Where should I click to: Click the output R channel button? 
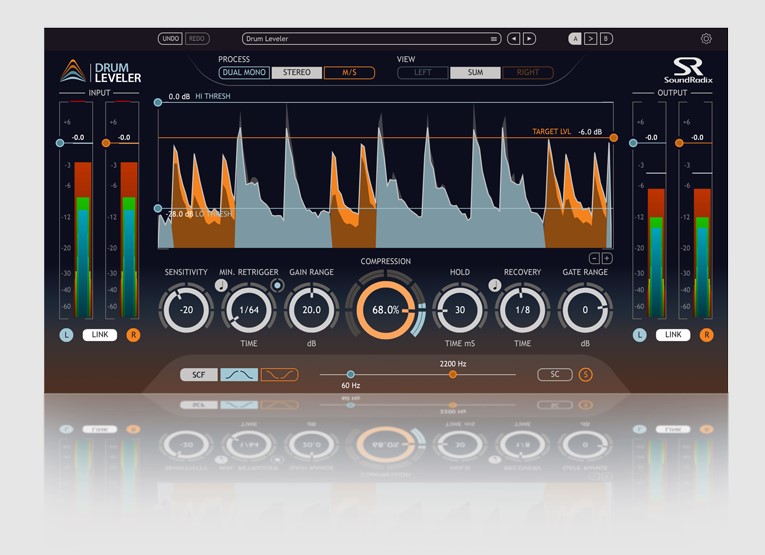click(706, 335)
